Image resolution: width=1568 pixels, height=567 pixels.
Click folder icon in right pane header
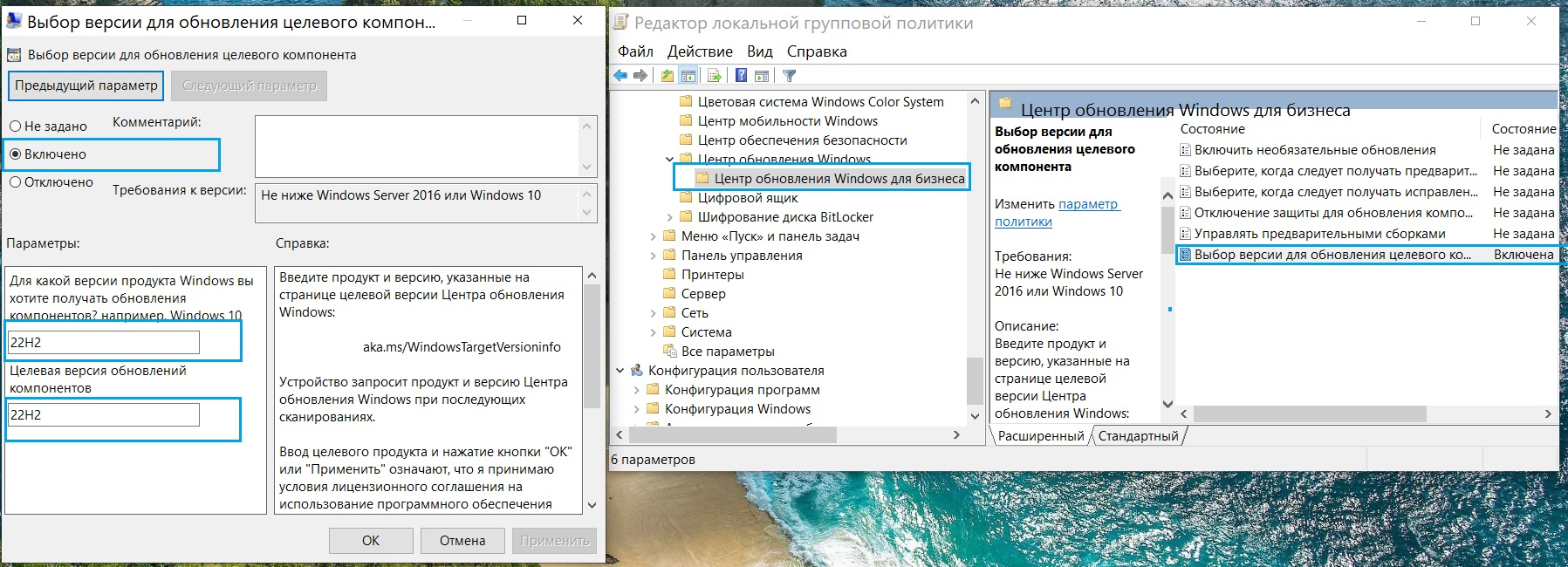pyautogui.click(x=1005, y=103)
